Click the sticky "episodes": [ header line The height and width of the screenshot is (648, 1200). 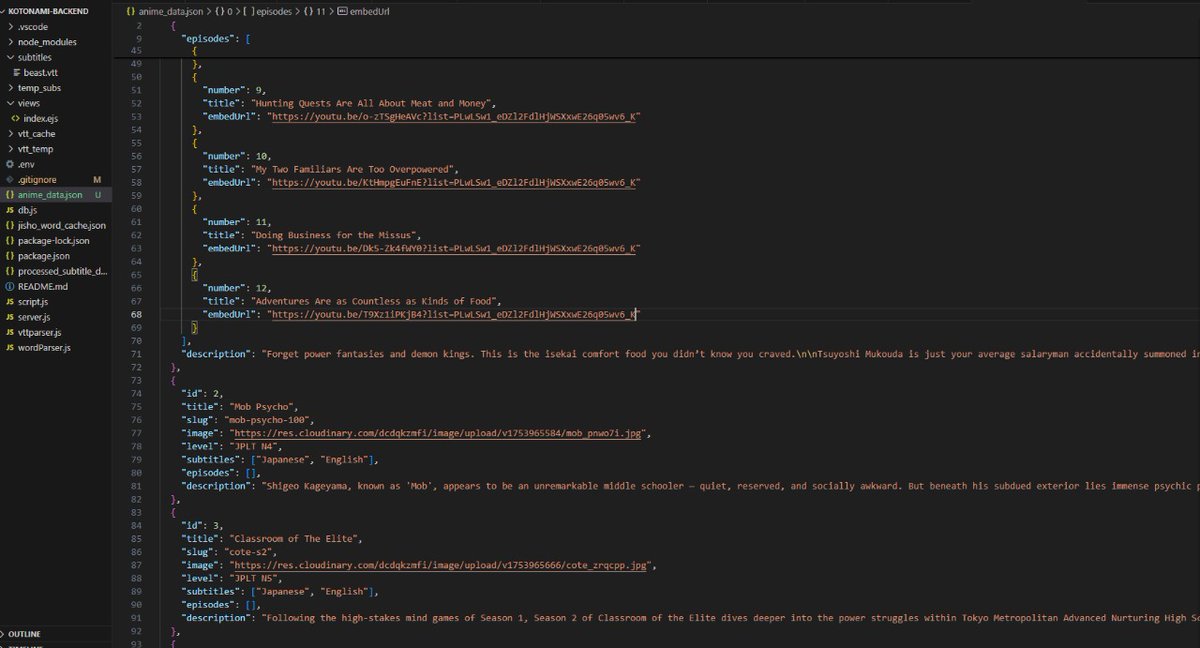coord(215,38)
